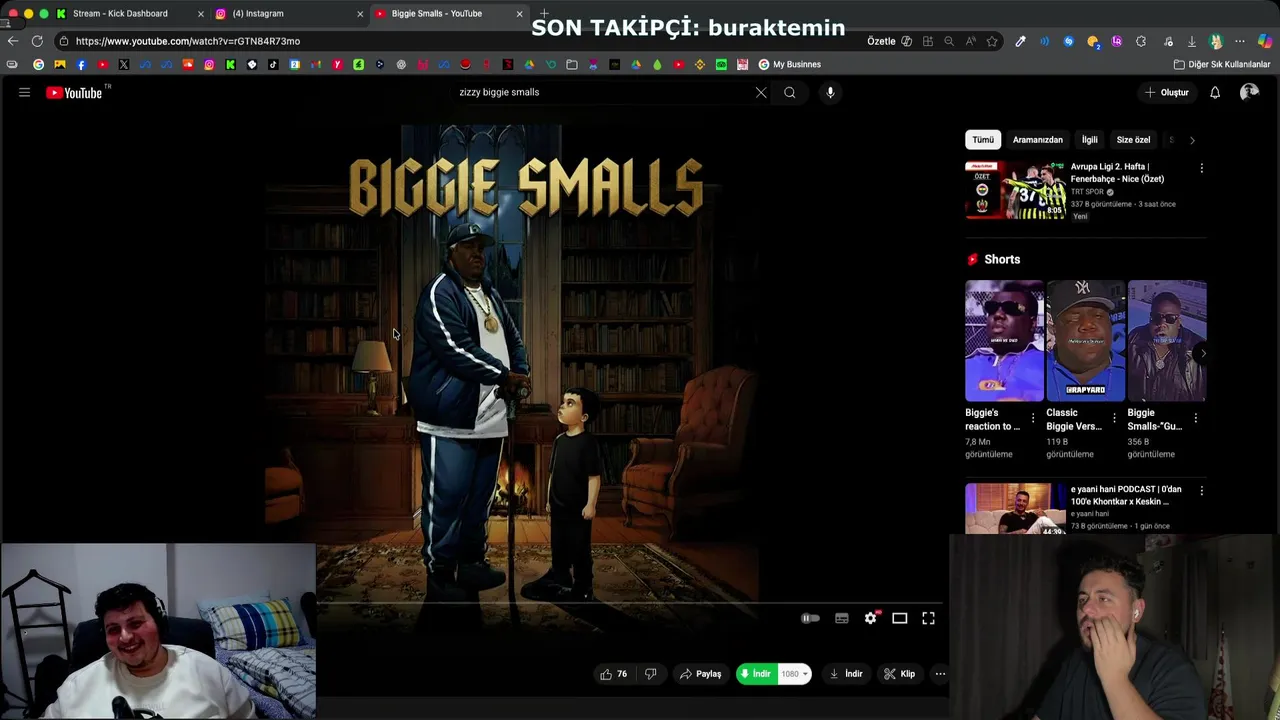Select the Size özel filter chip
1280x720 pixels.
coord(1133,140)
